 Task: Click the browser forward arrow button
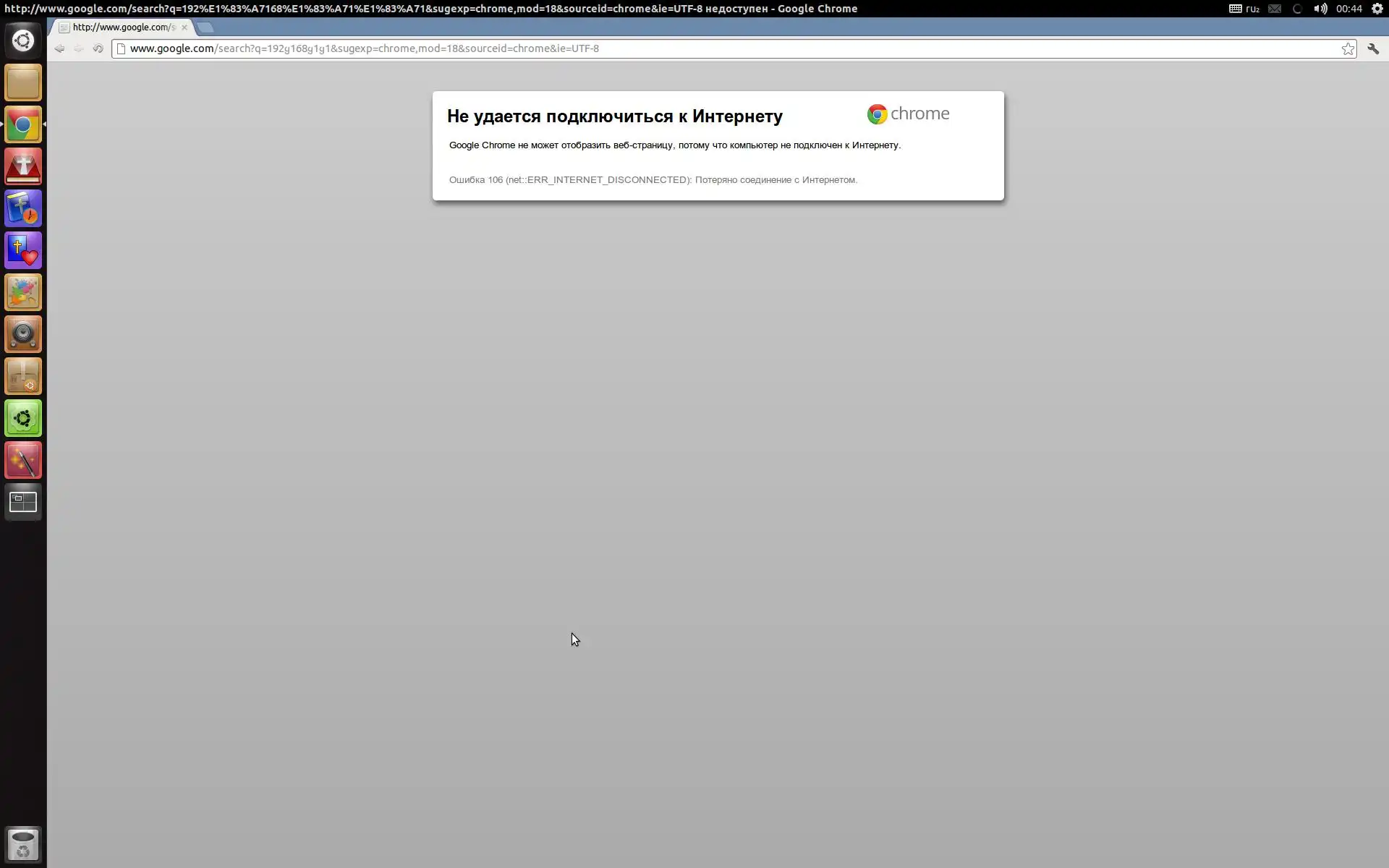pos(79,48)
